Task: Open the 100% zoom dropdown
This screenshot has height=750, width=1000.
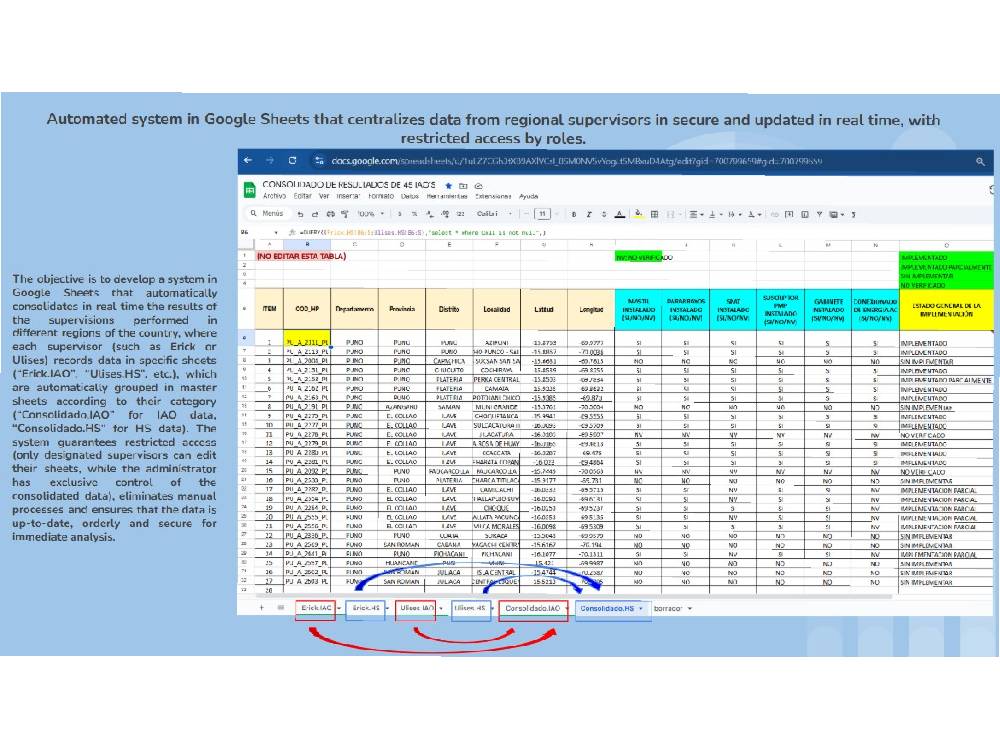Action: (x=370, y=214)
